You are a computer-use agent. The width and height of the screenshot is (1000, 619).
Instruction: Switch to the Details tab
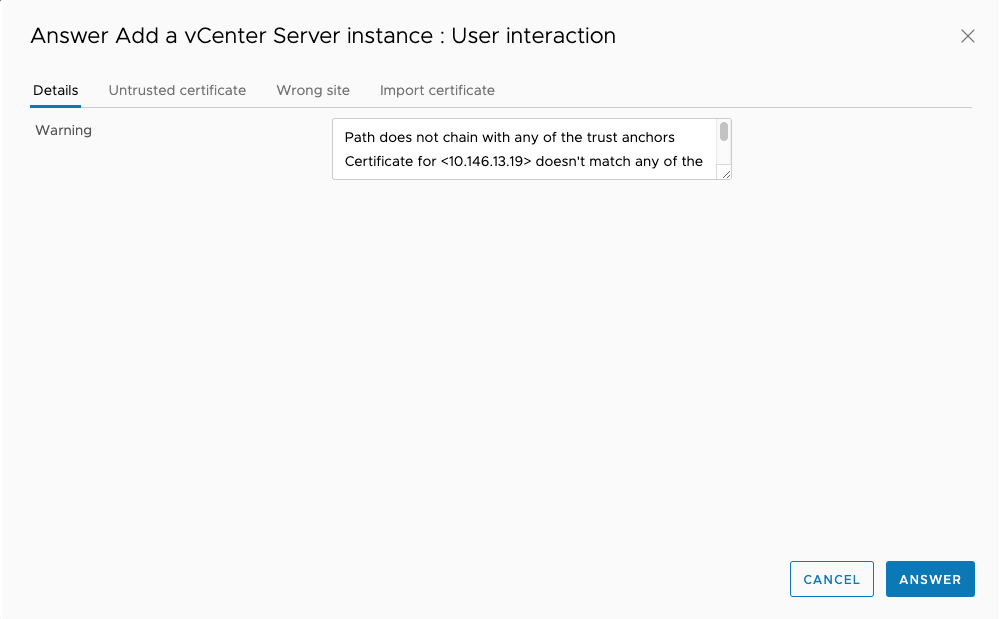(55, 91)
